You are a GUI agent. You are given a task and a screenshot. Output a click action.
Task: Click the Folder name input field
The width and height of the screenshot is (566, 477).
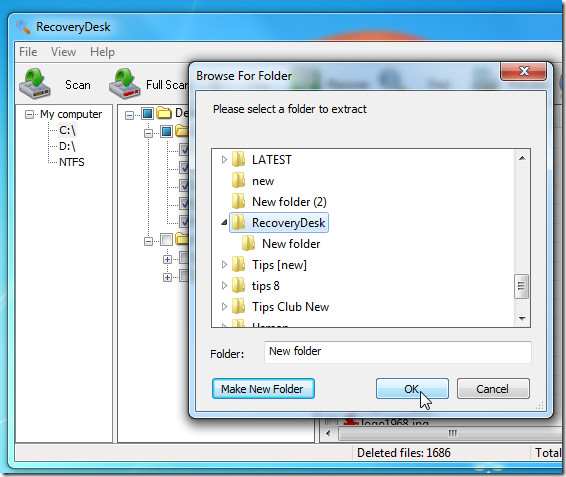coord(397,352)
